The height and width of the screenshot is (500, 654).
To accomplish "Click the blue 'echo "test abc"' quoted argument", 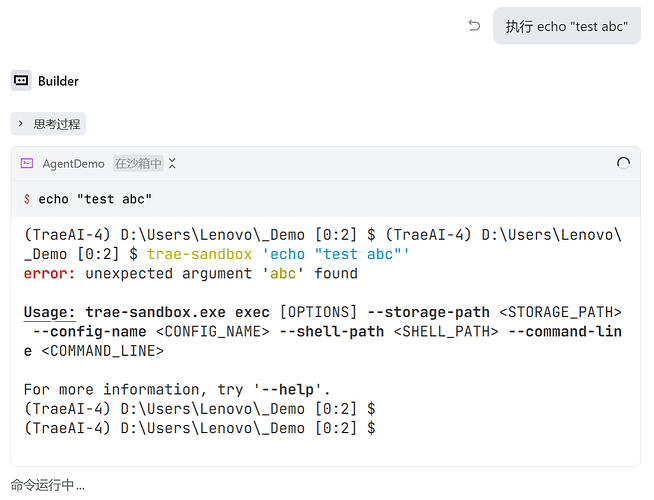I will (x=336, y=254).
